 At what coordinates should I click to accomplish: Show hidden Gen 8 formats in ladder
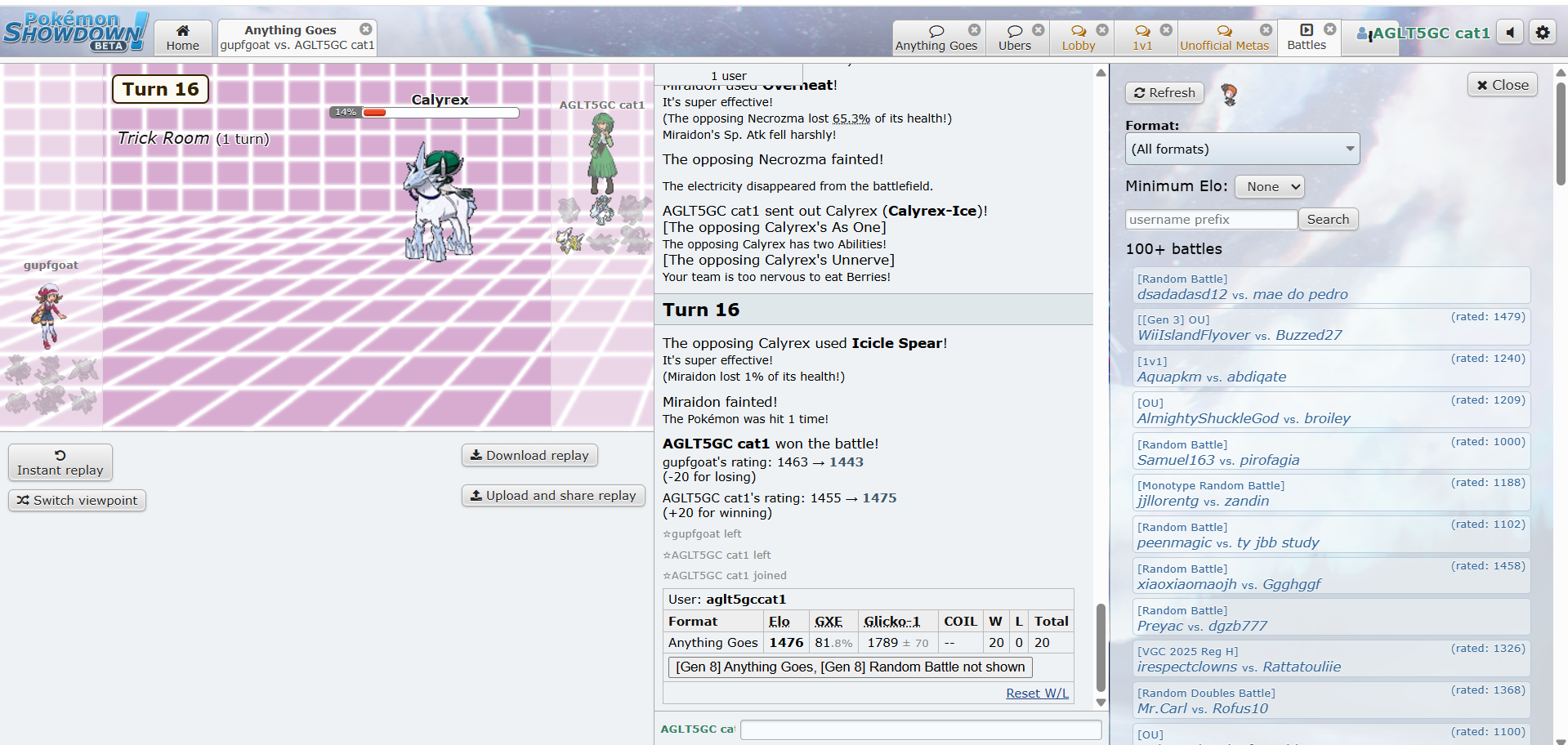tap(850, 667)
